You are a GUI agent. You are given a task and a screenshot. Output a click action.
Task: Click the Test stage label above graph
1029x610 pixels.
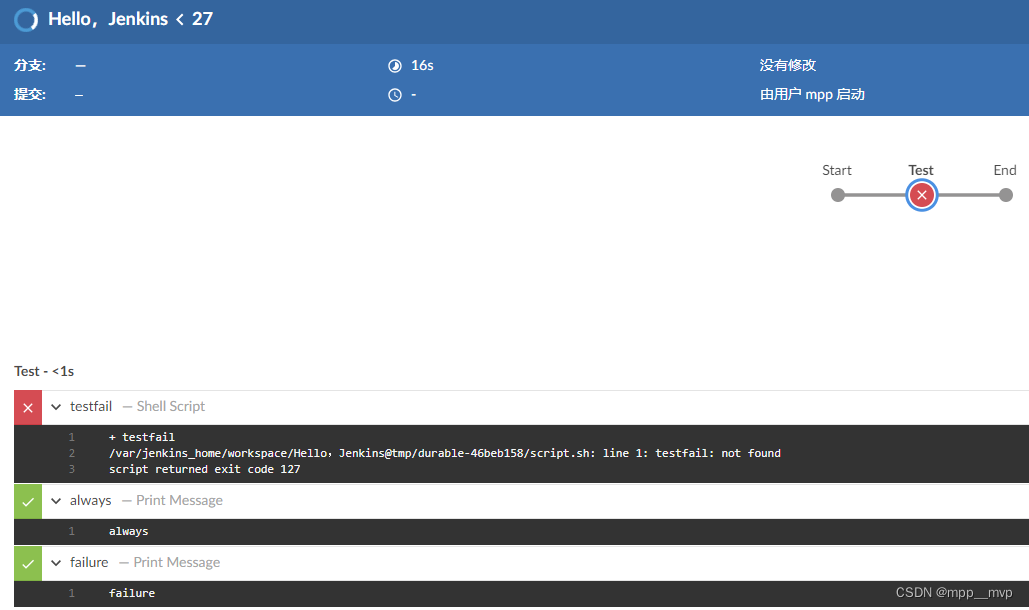[921, 171]
